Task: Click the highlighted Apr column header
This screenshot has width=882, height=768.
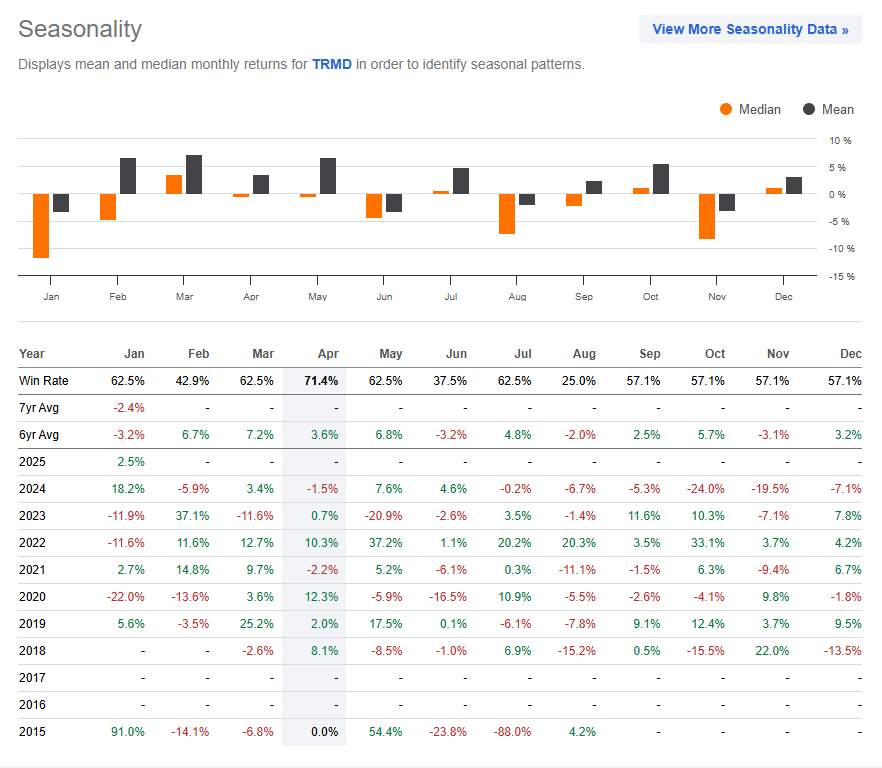Action: pos(328,353)
